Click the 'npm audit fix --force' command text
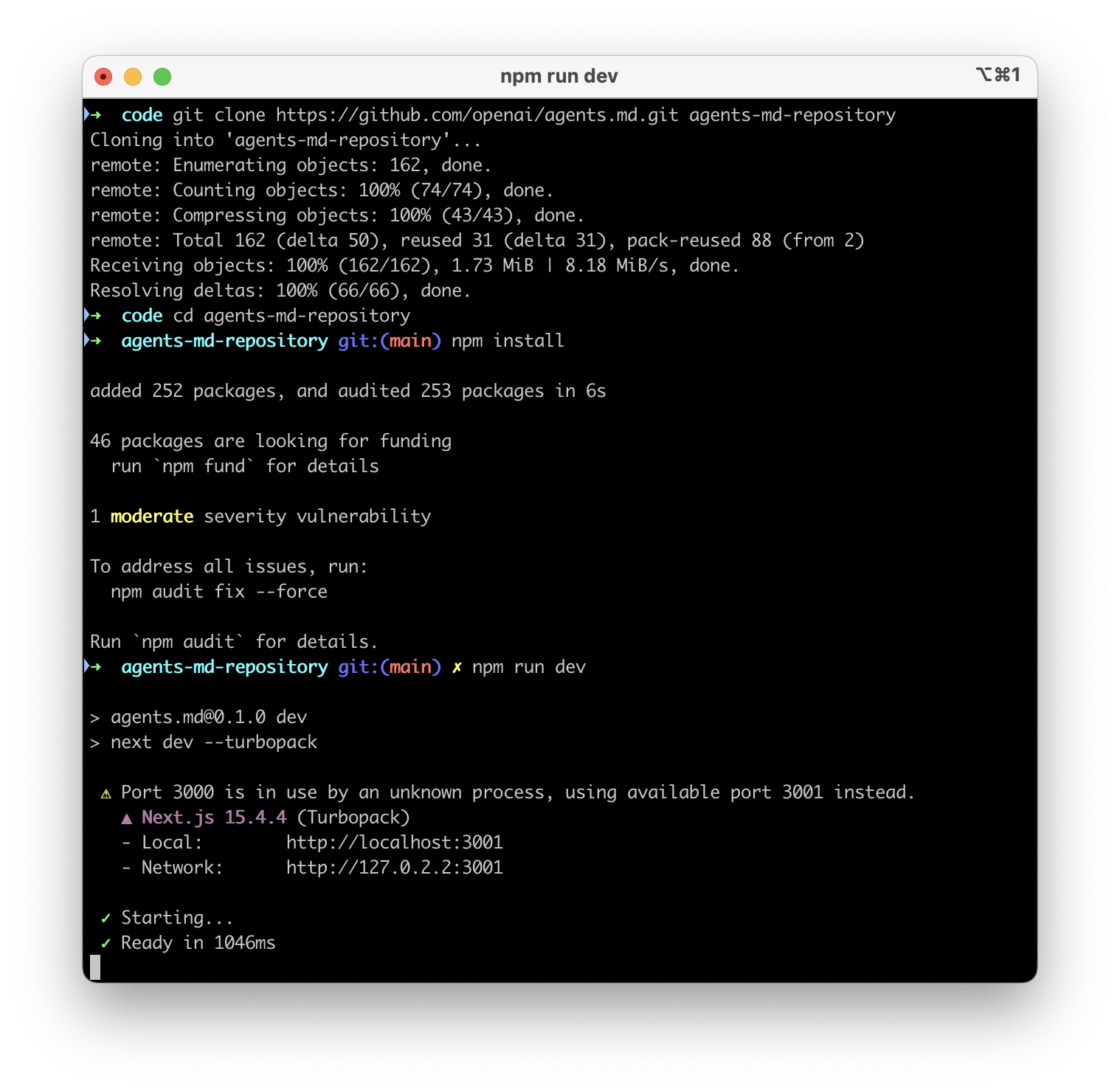Screen dimensions: 1120x1092 [x=218, y=592]
